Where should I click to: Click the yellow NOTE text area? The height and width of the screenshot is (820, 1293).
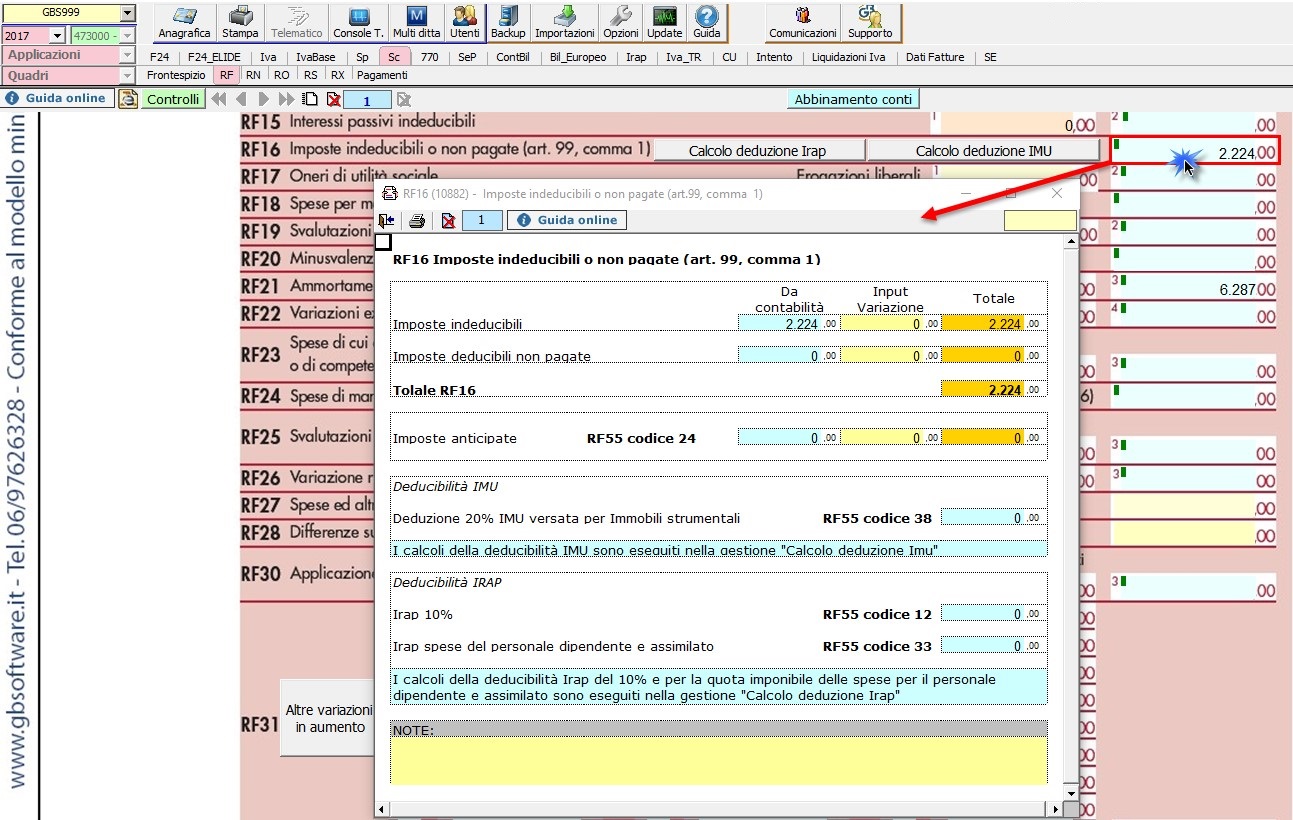719,760
